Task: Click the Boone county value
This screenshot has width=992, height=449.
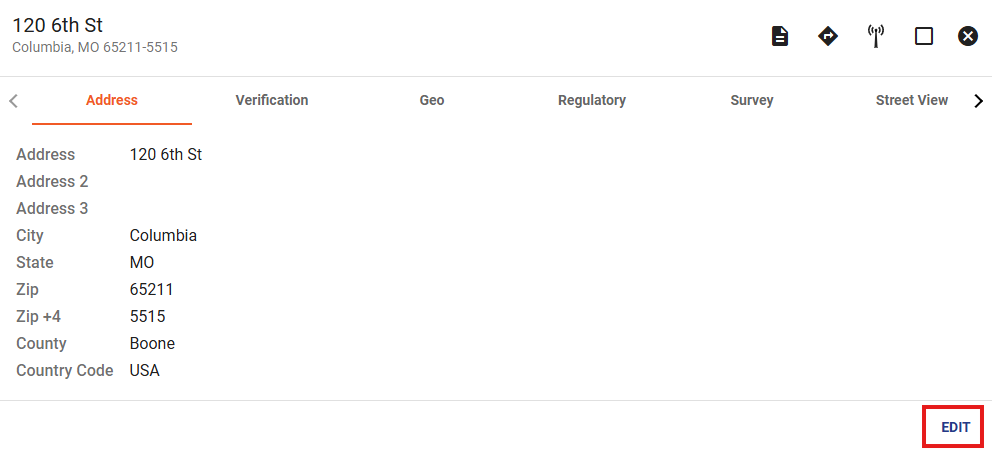Action: pyautogui.click(x=152, y=343)
